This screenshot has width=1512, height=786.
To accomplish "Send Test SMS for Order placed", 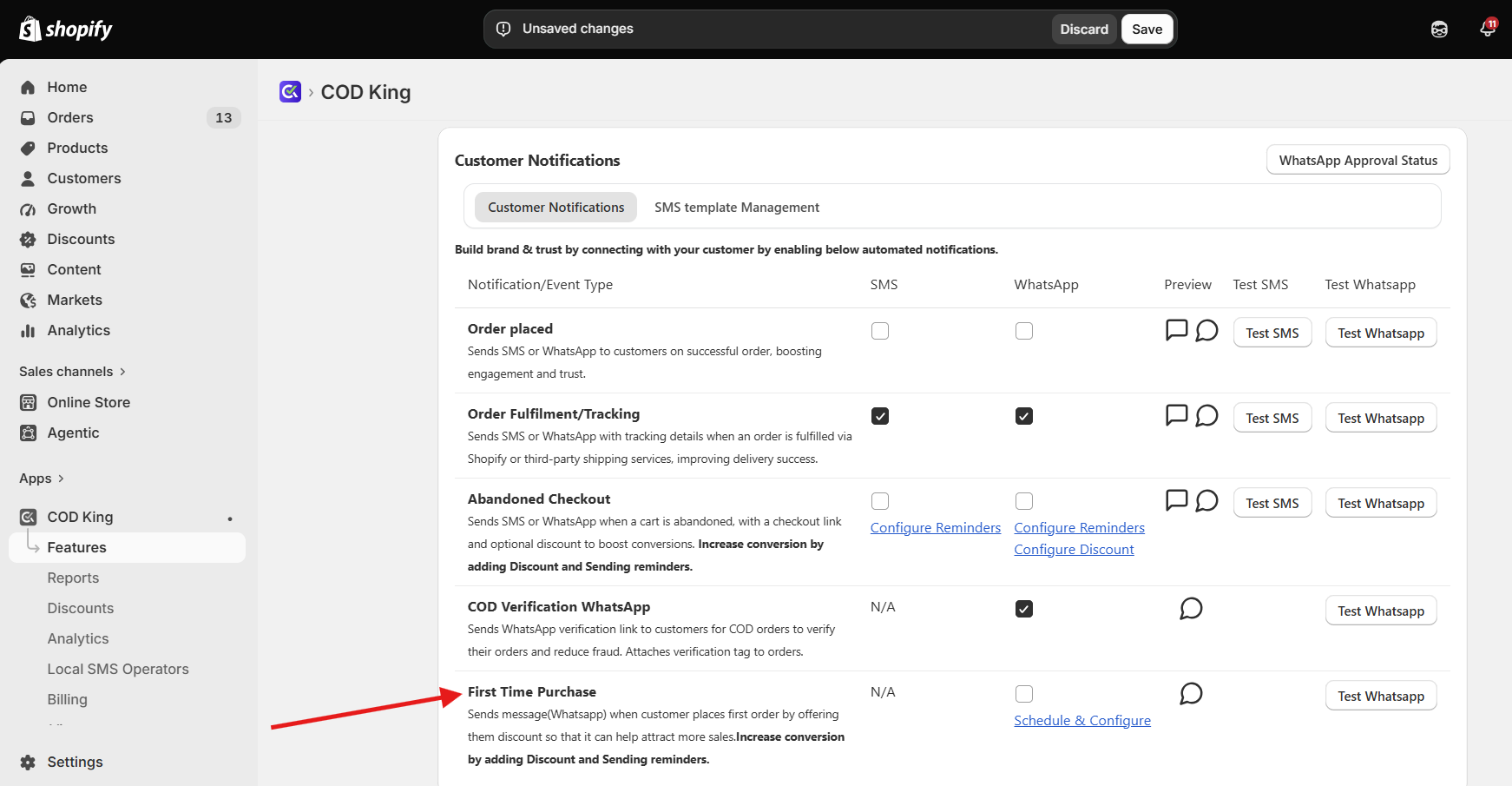I will pos(1272,333).
